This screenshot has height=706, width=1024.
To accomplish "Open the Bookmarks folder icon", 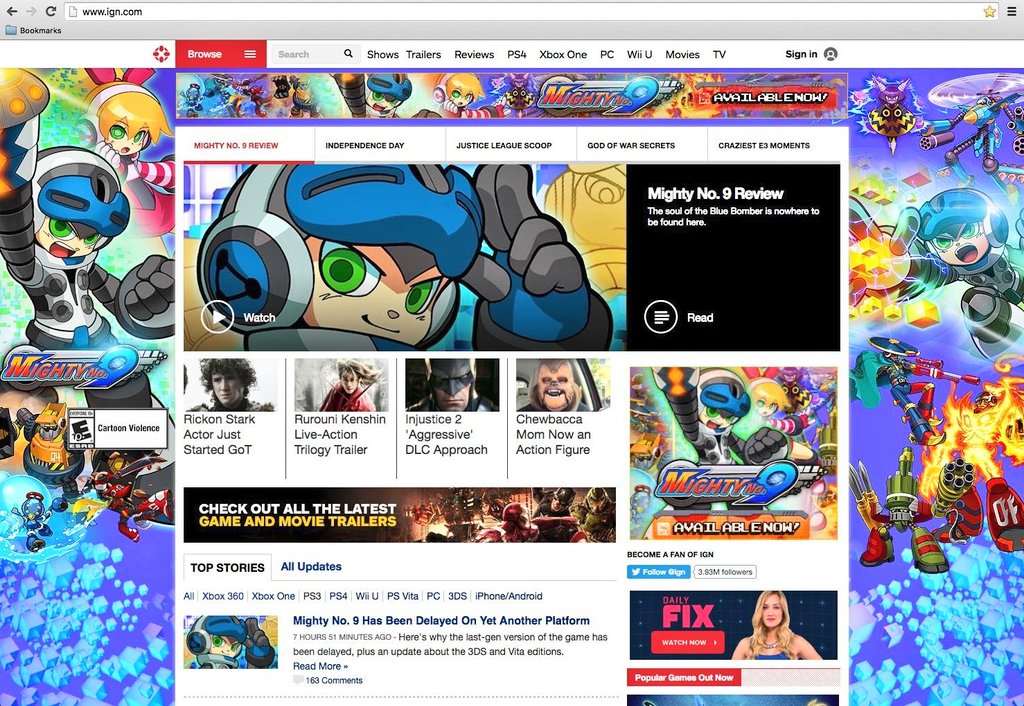I will (11, 30).
